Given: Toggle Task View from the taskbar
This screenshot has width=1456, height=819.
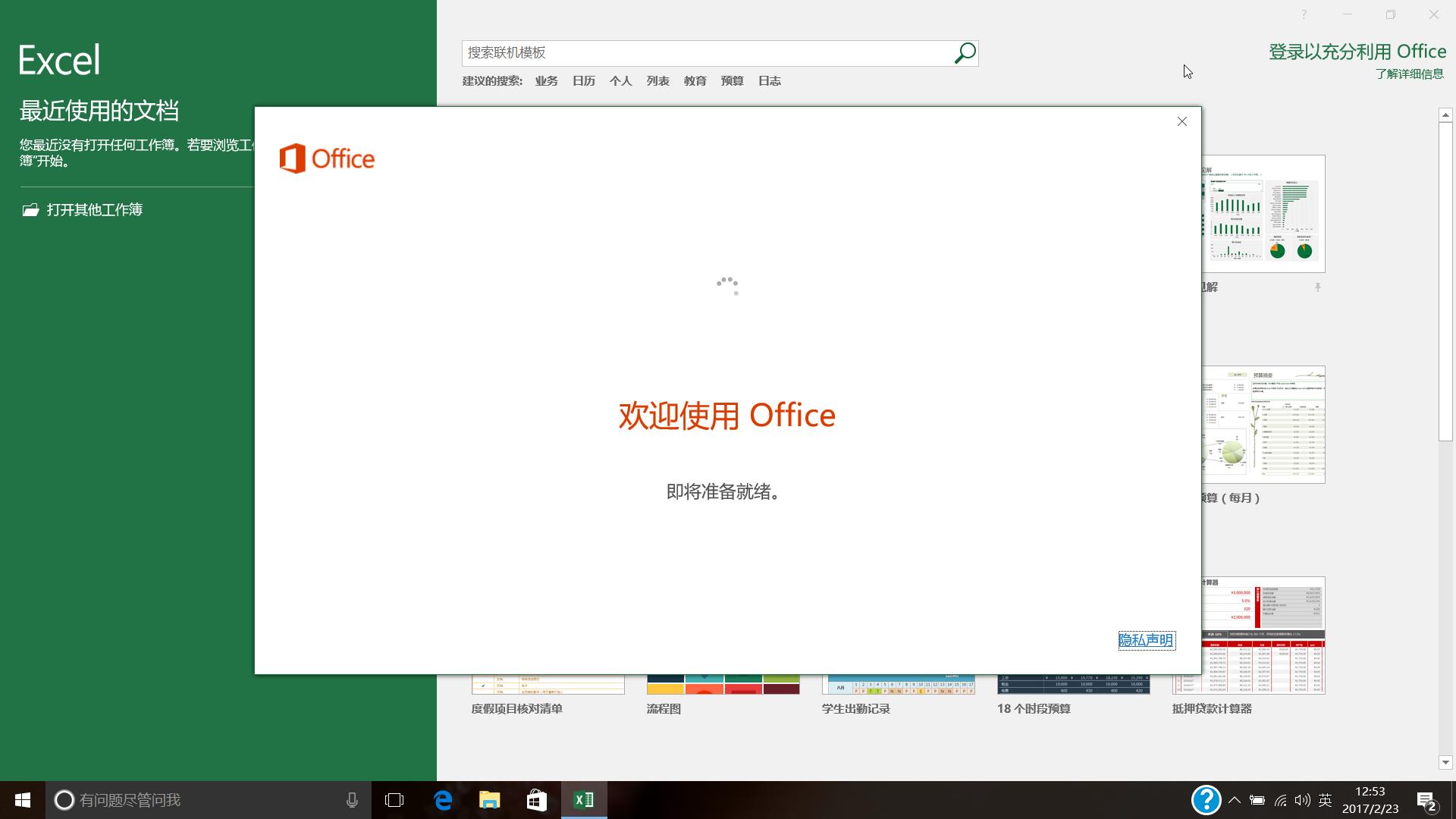Looking at the screenshot, I should [x=394, y=799].
